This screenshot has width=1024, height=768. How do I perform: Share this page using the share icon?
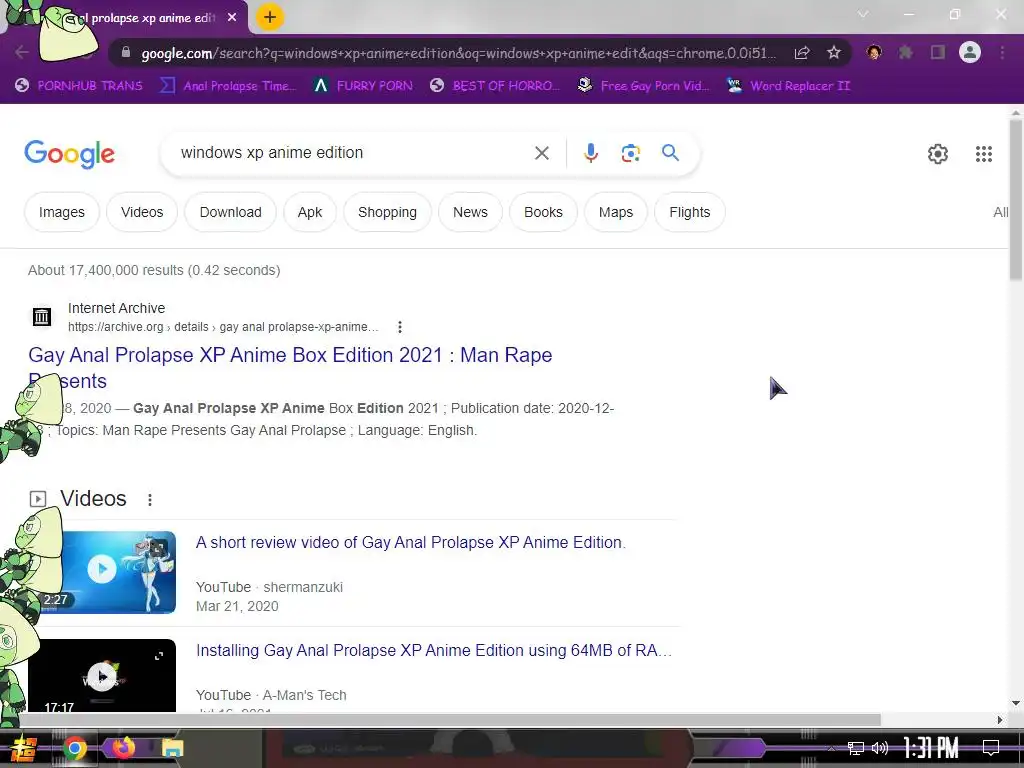(802, 53)
